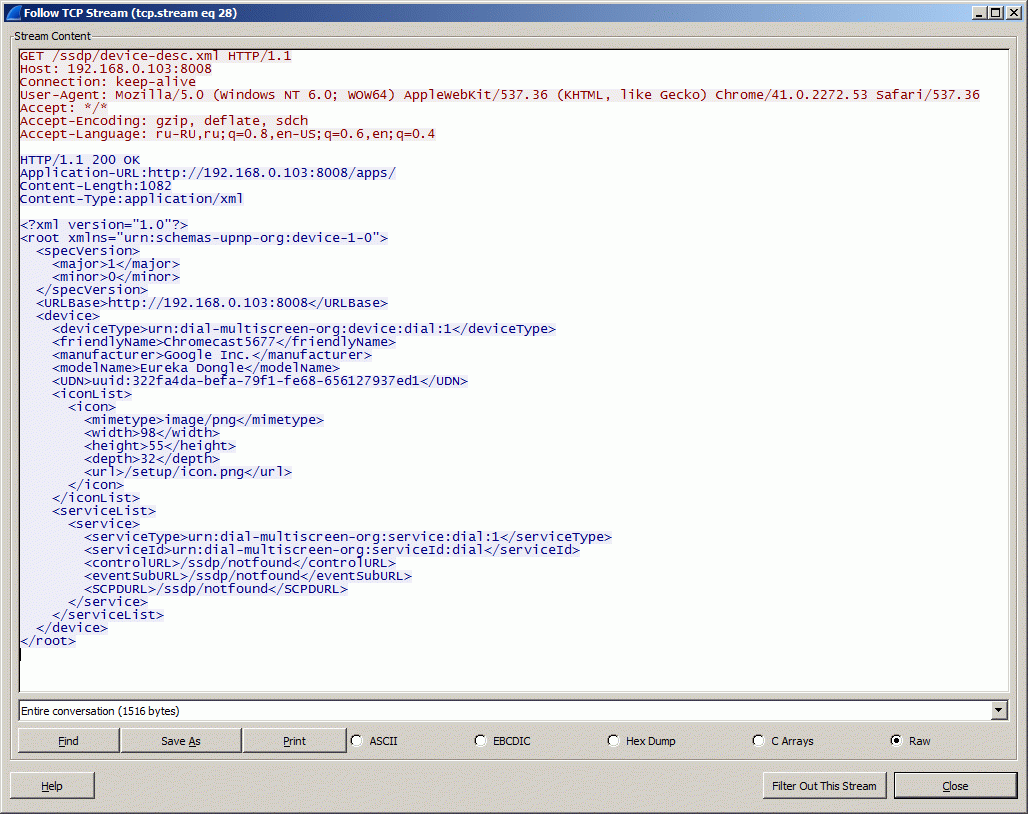Image resolution: width=1028 pixels, height=814 pixels.
Task: Click the GET /ssdp/device-desc.xml request line
Action: 155,56
